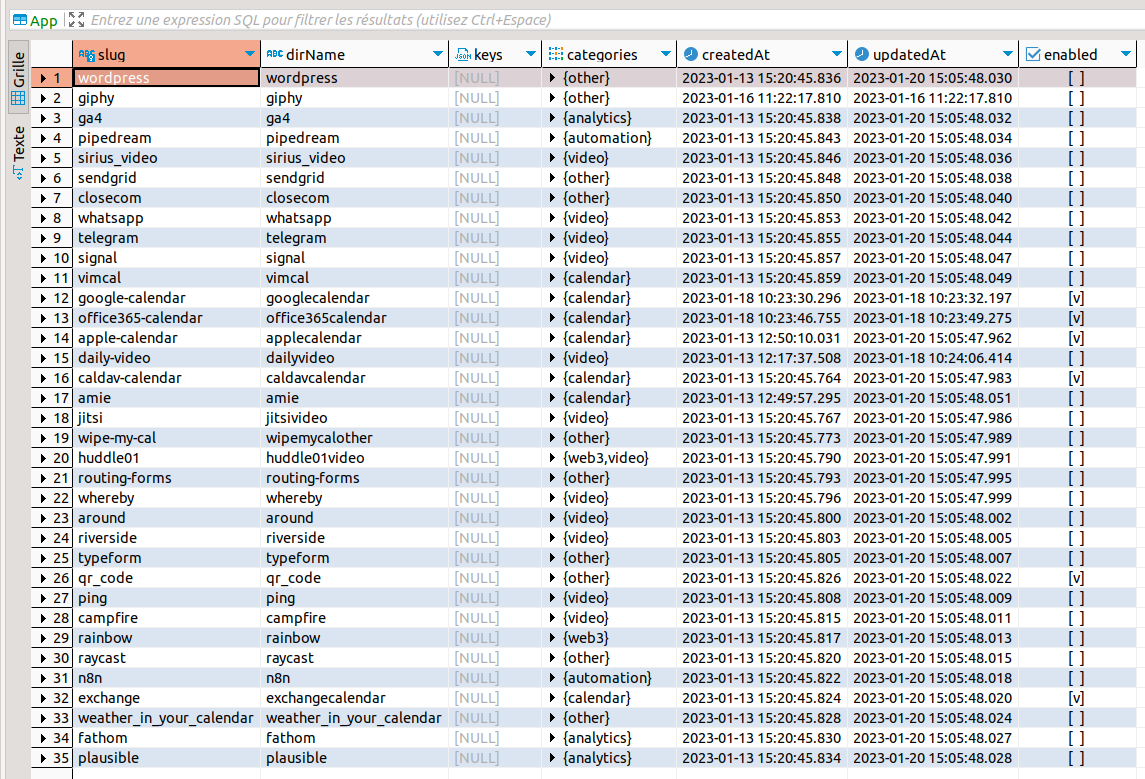
Task: Select categories cell '{web3}' for rainbow
Action: [610, 638]
